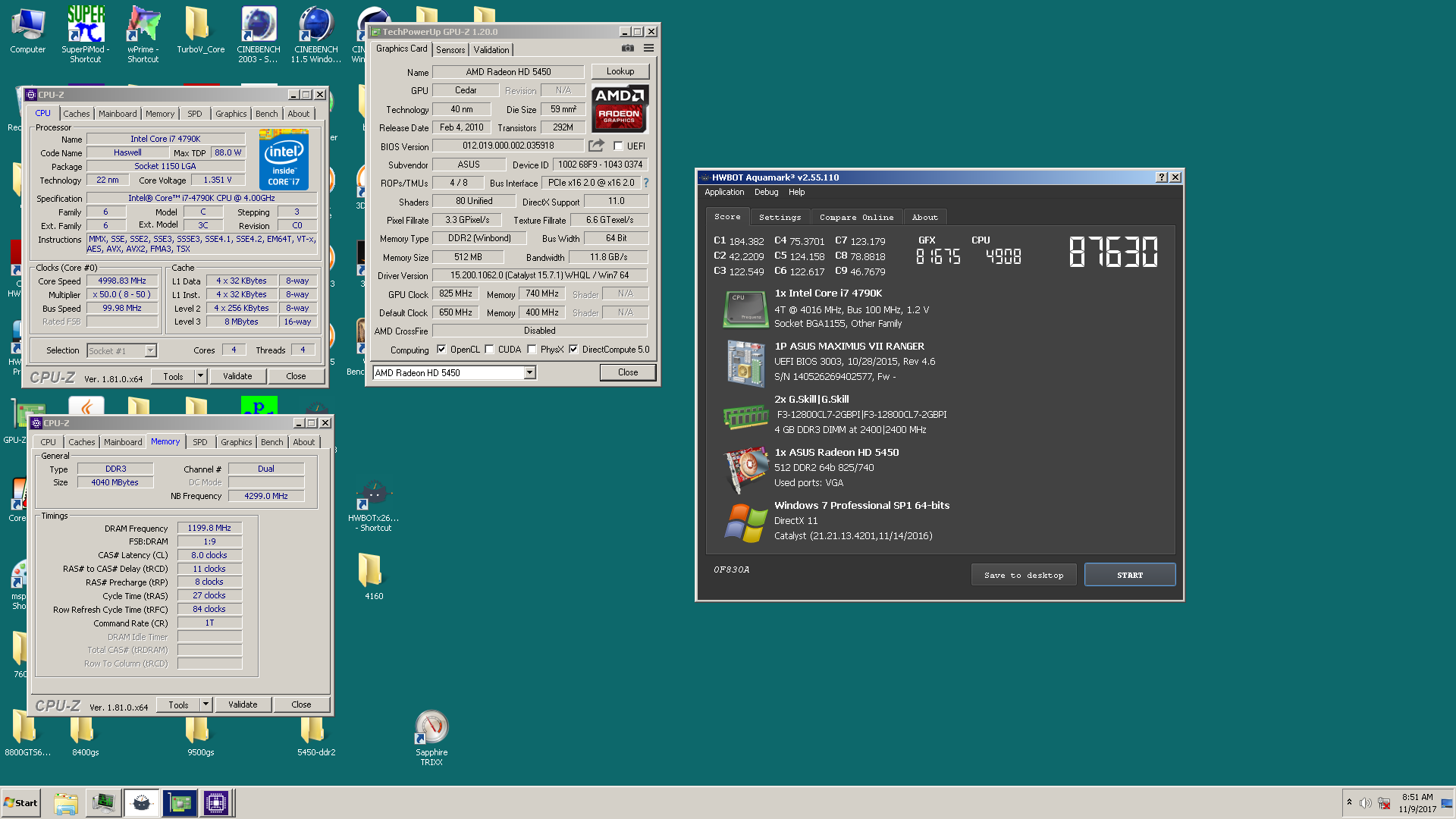Open Windows Explorer from the taskbar
Image resolution: width=1456 pixels, height=819 pixels.
[x=66, y=803]
